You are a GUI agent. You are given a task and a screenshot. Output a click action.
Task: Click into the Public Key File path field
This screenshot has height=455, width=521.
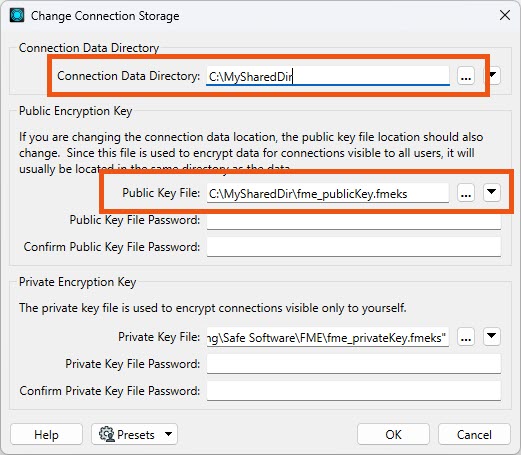click(x=328, y=193)
